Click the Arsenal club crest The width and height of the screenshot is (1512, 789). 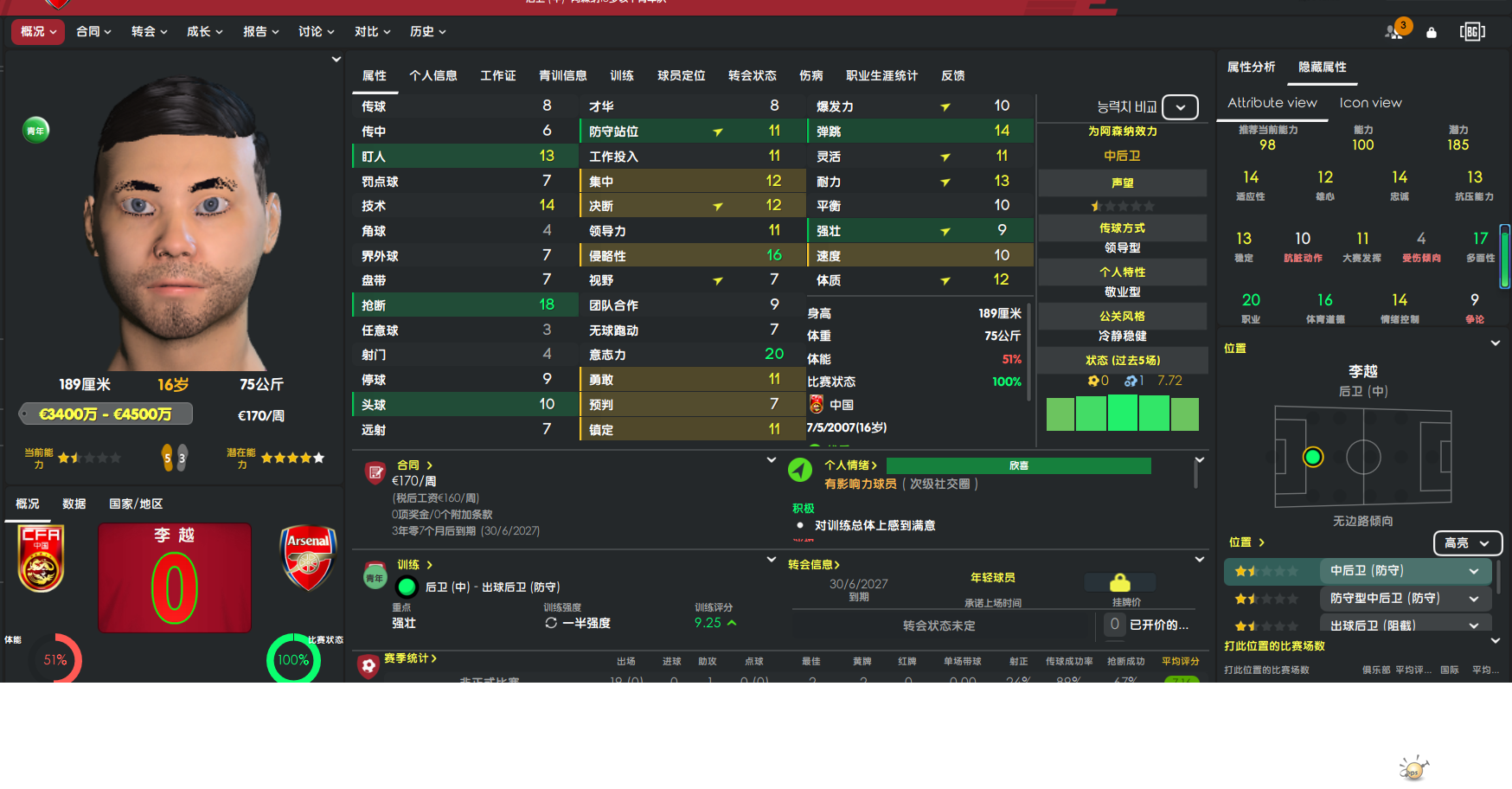tap(308, 558)
